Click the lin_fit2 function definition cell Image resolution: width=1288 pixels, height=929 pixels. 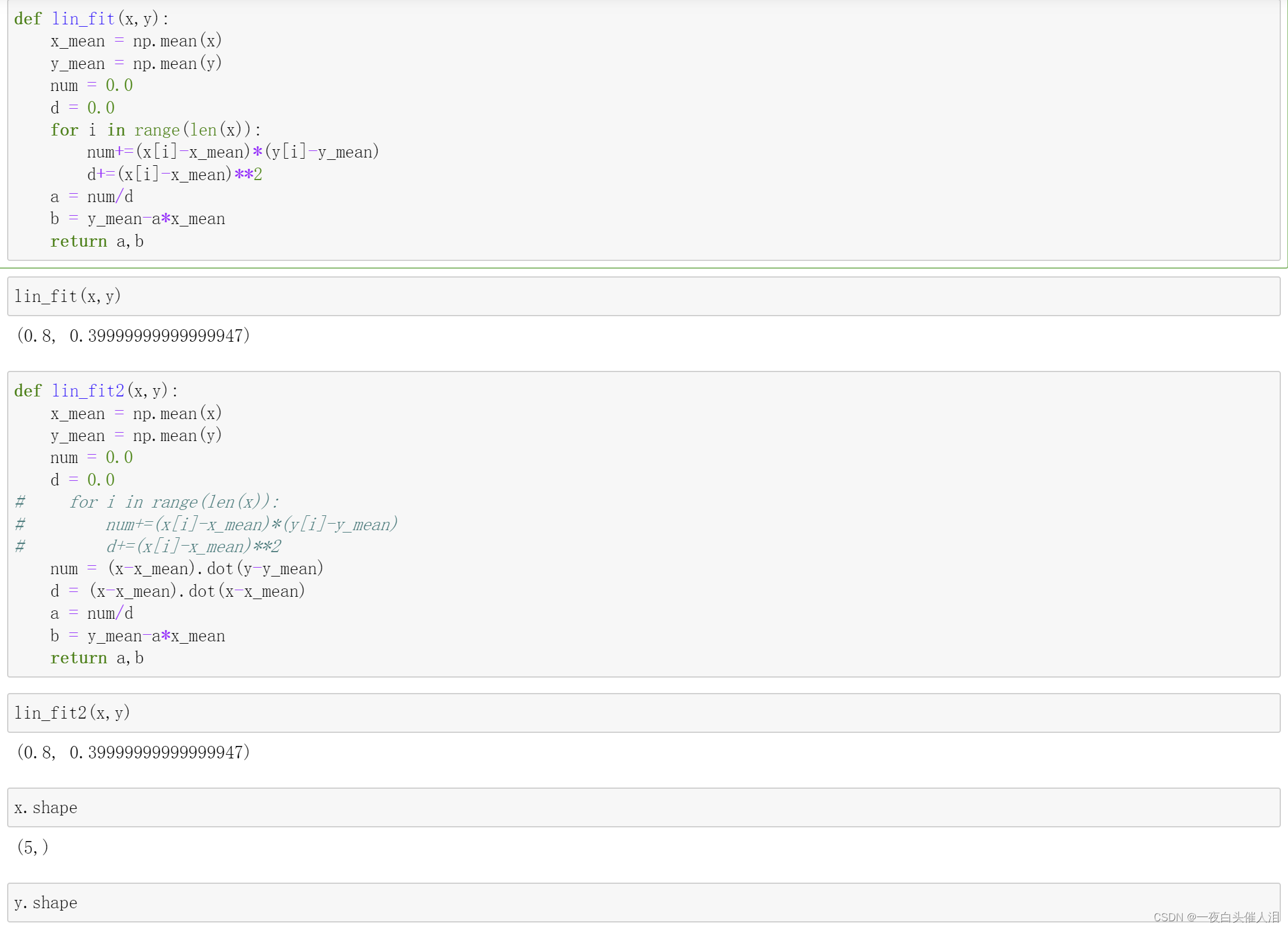(x=644, y=524)
